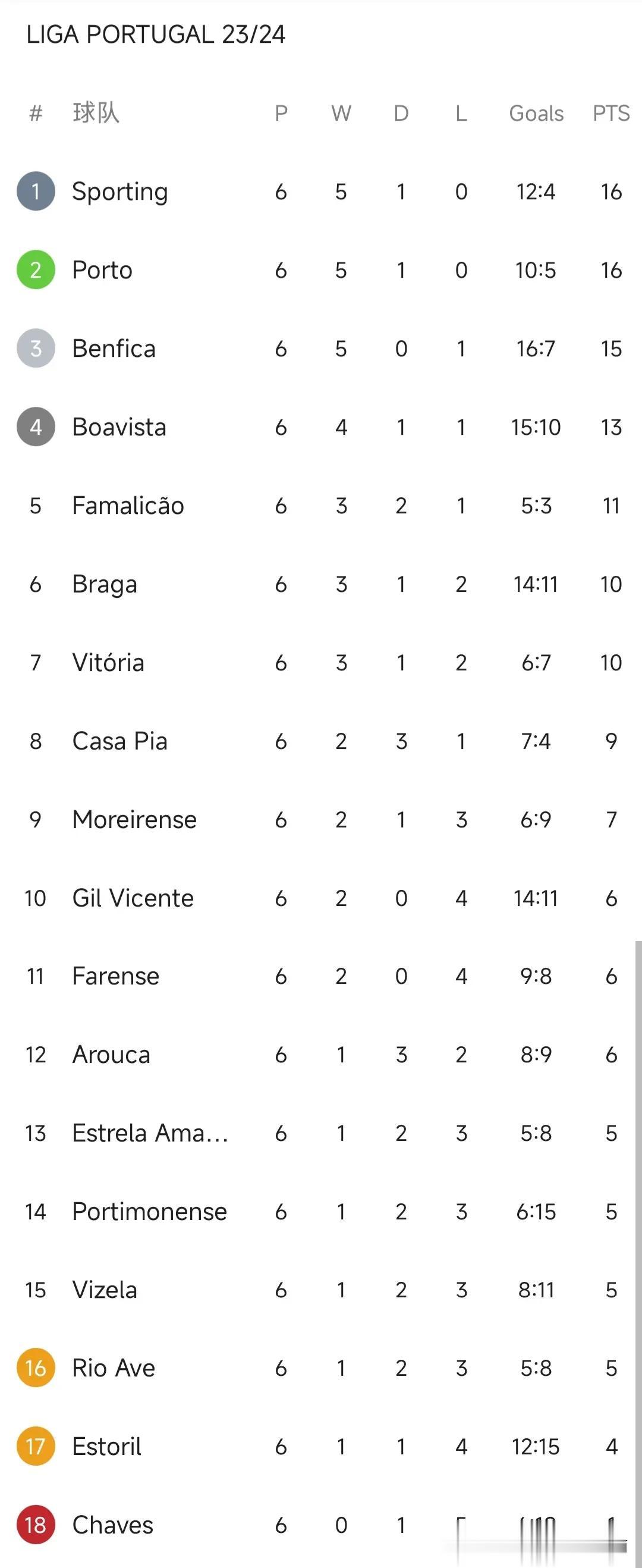
Task: Click the orange rank 16 badge
Action: 36,1368
